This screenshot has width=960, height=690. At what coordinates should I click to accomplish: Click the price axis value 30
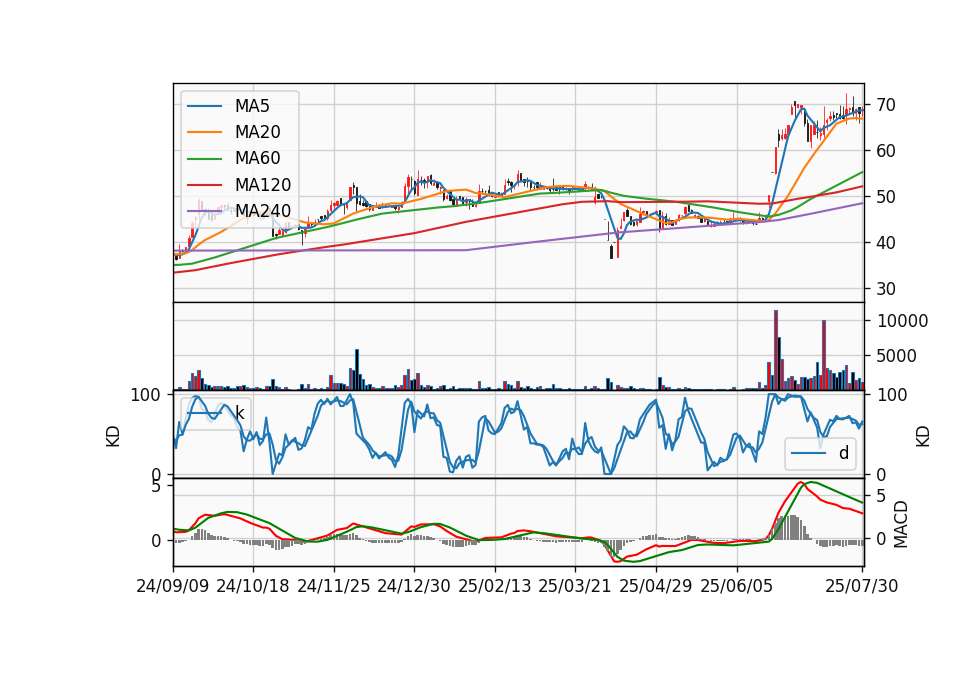point(886,289)
